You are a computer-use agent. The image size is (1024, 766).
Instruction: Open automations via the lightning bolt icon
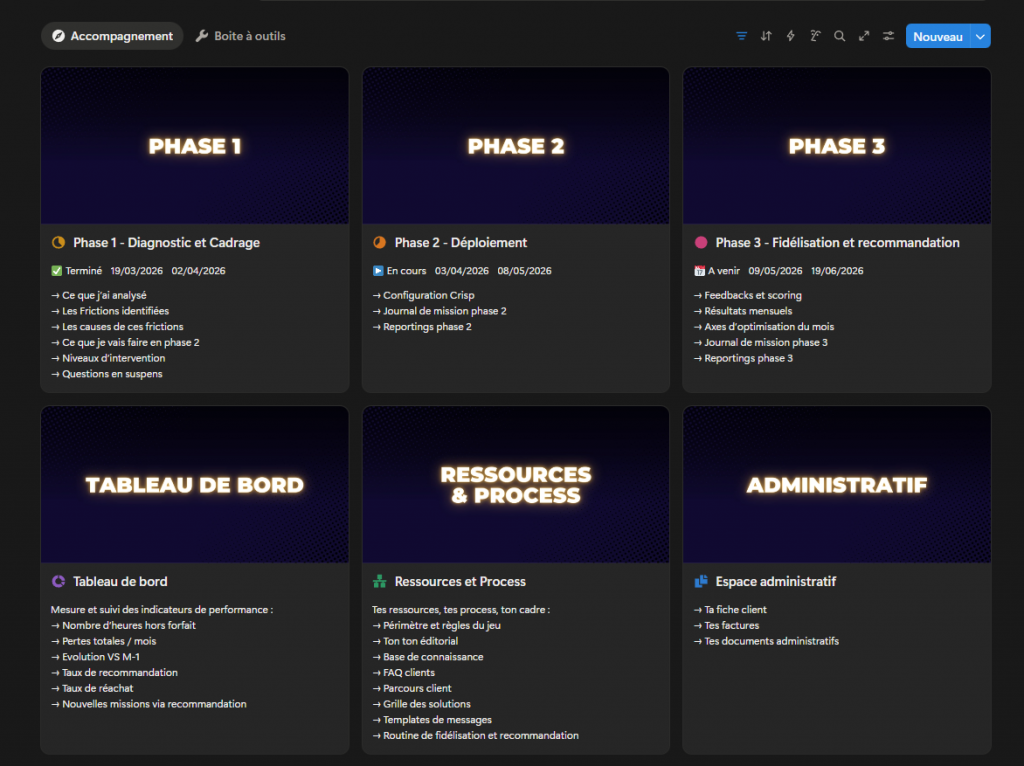790,36
